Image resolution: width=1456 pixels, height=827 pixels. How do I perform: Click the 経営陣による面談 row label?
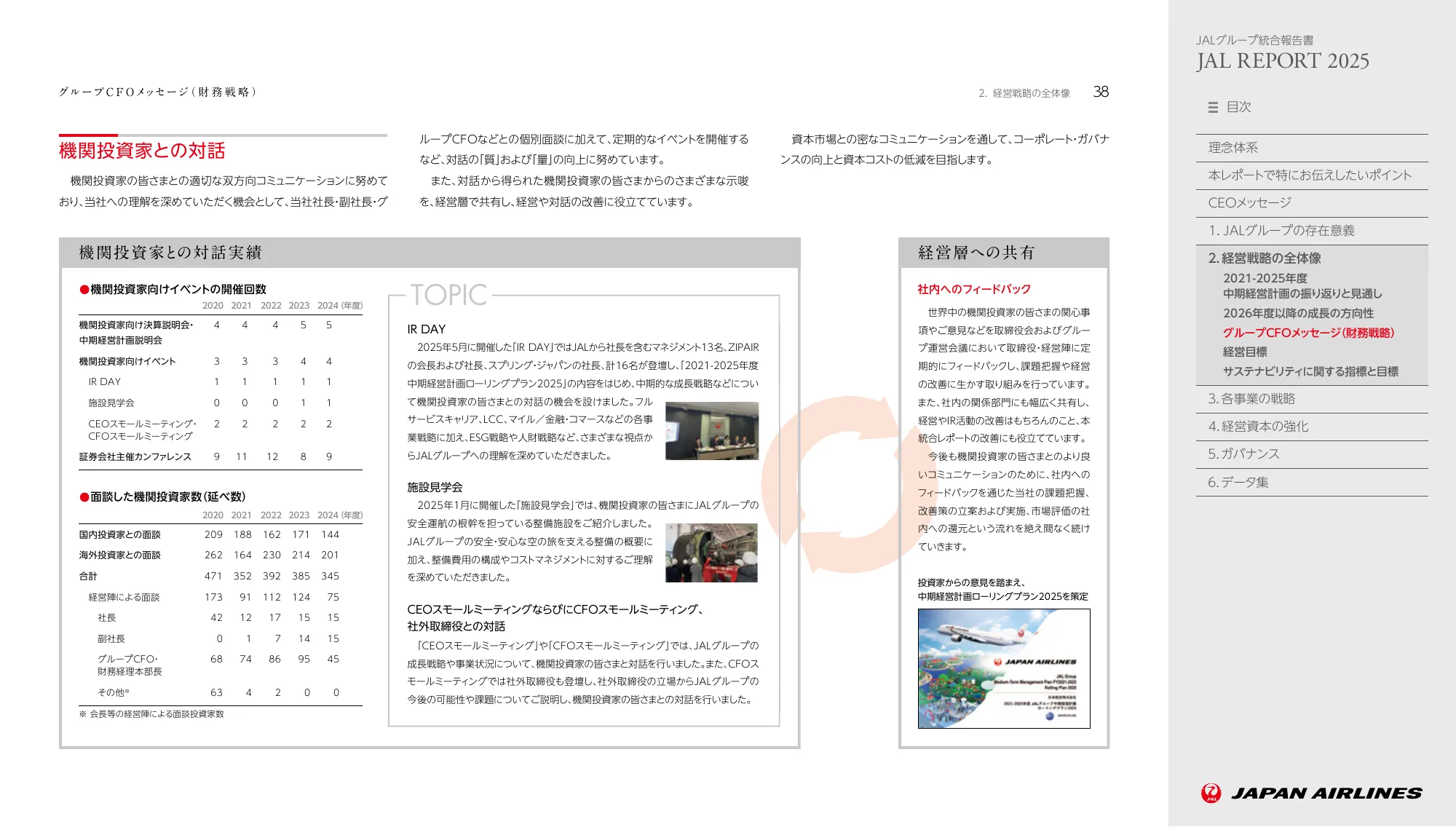coord(124,597)
